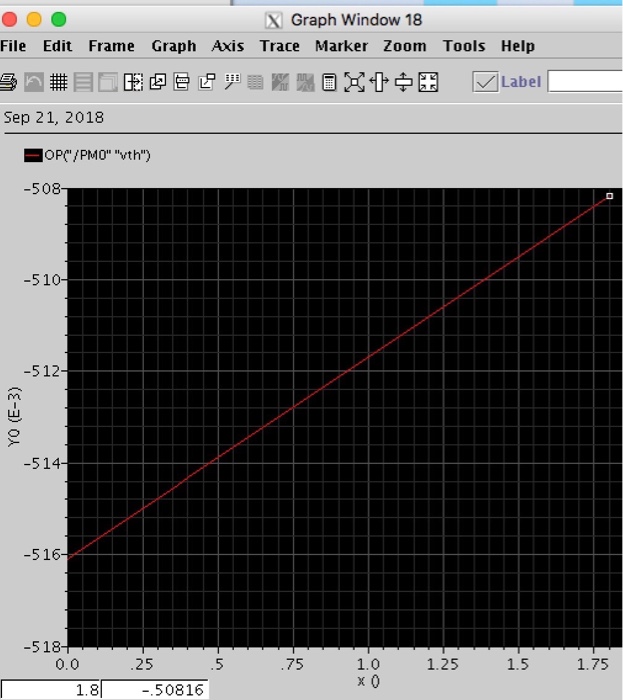Image resolution: width=623 pixels, height=700 pixels.
Task: Click the -508 Y-axis tick label
Action: tap(42, 189)
